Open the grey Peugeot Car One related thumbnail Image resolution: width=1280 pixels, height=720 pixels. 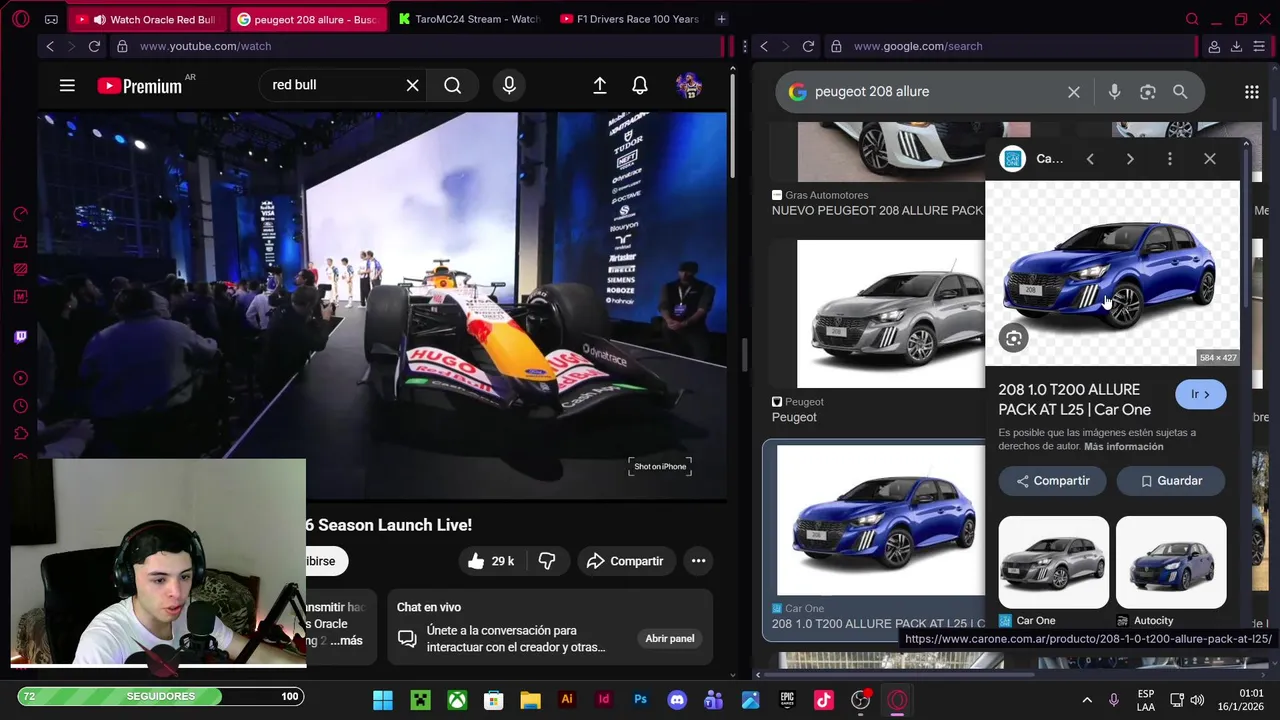(x=1053, y=562)
